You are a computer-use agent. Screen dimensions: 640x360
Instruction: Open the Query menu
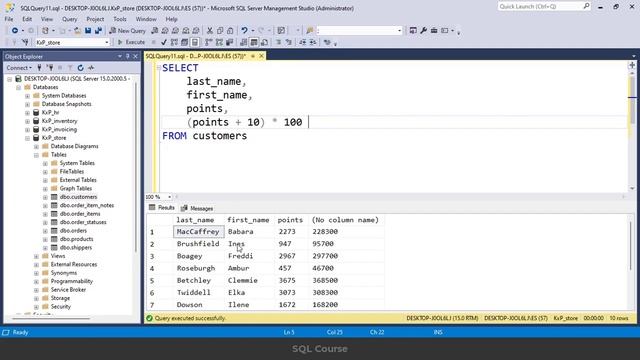click(69, 19)
